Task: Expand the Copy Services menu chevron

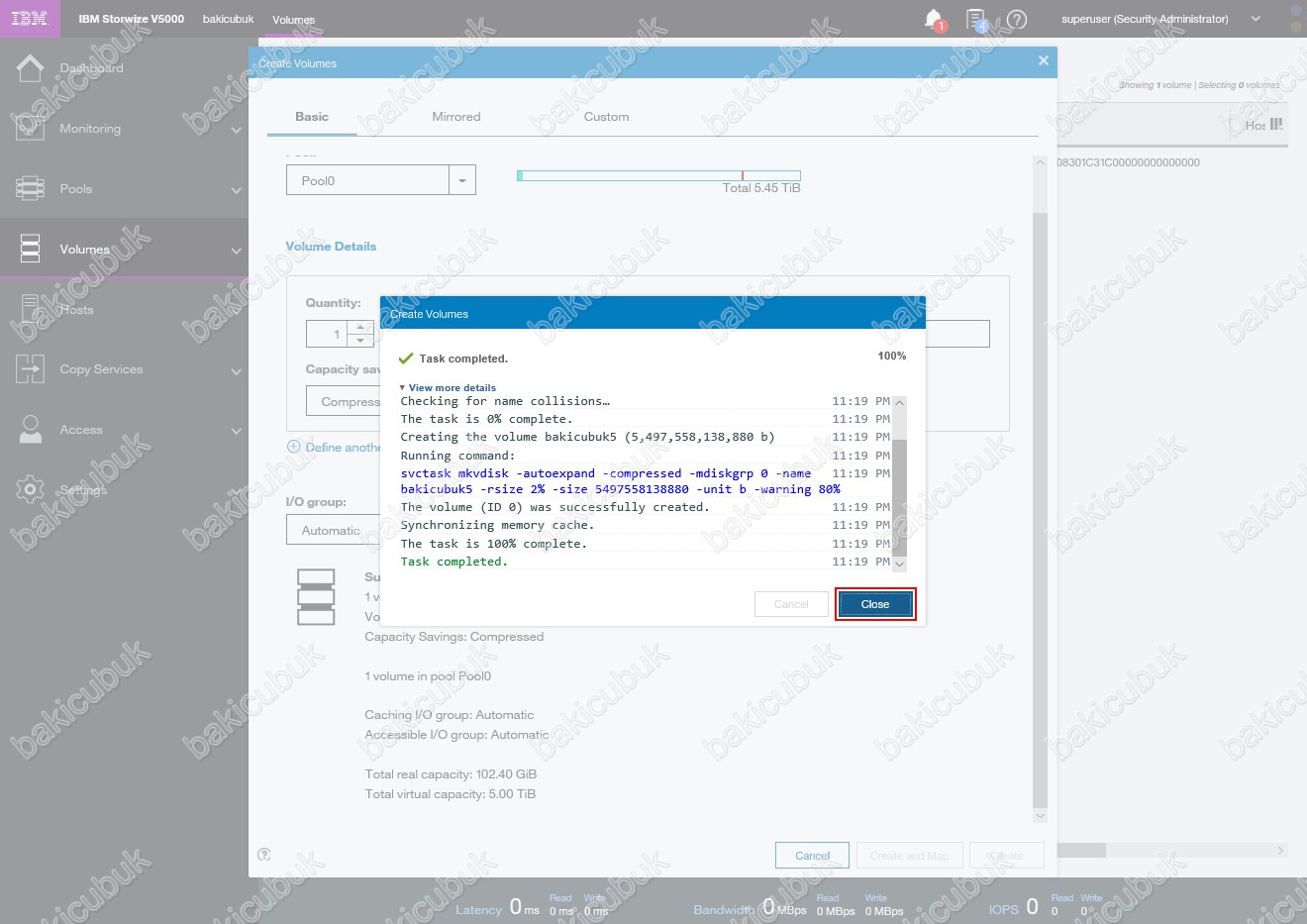Action: (x=236, y=371)
